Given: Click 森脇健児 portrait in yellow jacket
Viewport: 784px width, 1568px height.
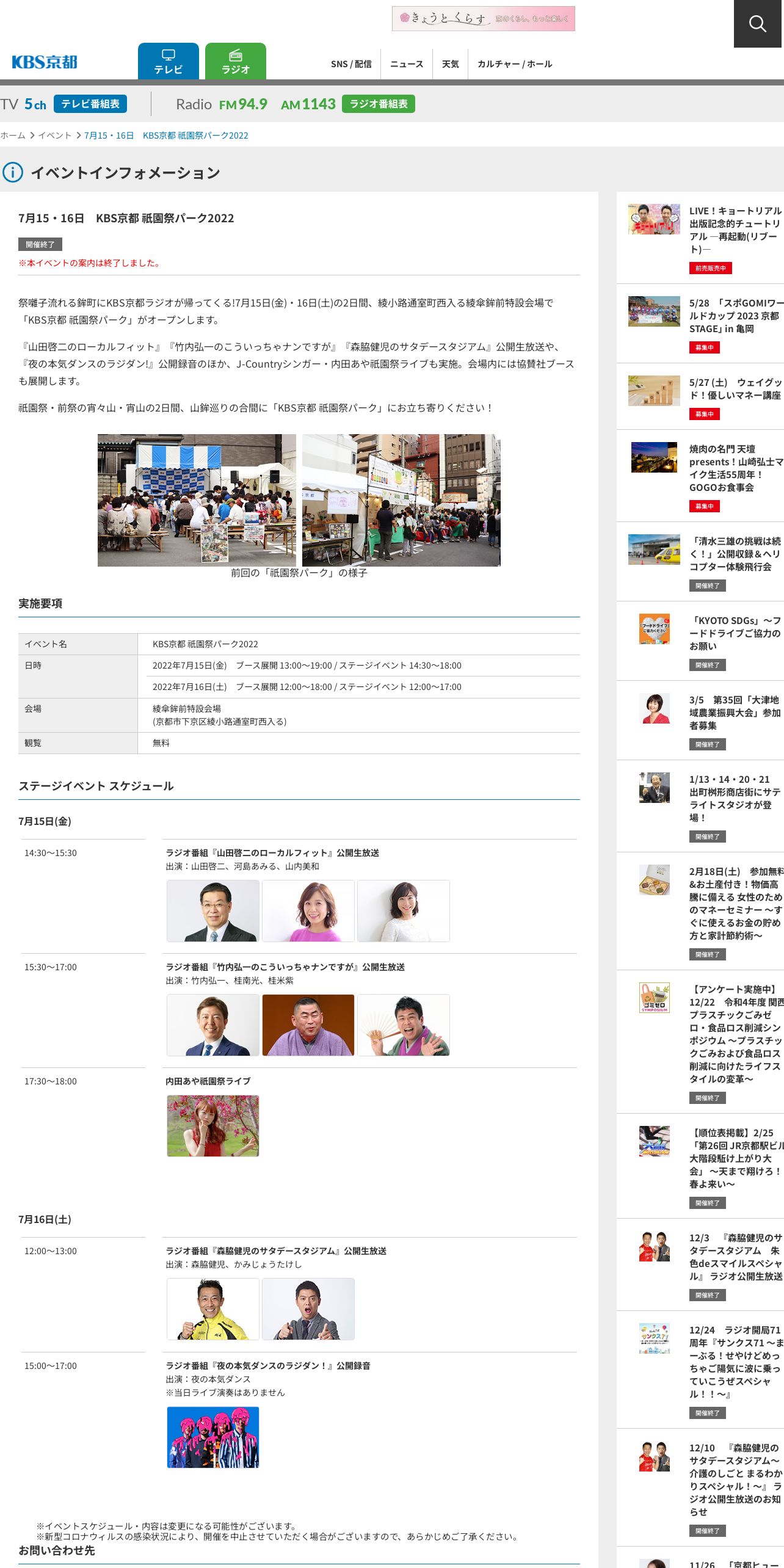Looking at the screenshot, I should pos(213,1309).
